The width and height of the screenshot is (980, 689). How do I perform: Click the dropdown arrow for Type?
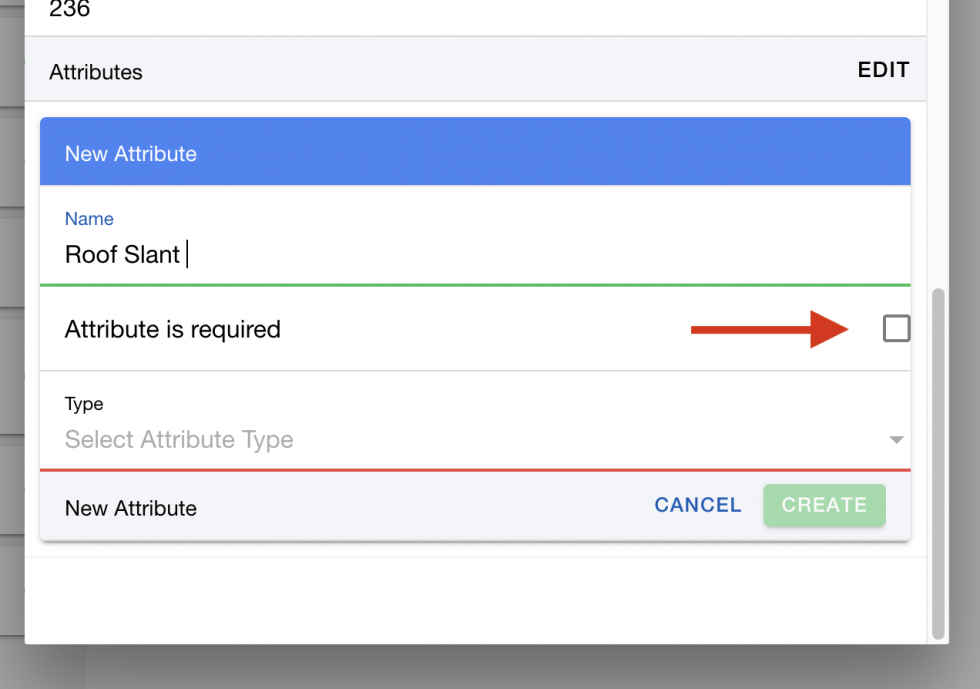pos(896,440)
